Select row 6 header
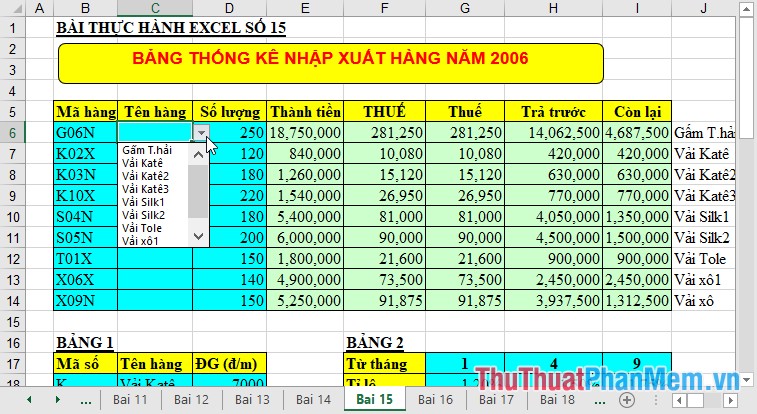The height and width of the screenshot is (414, 757). (x=12, y=133)
